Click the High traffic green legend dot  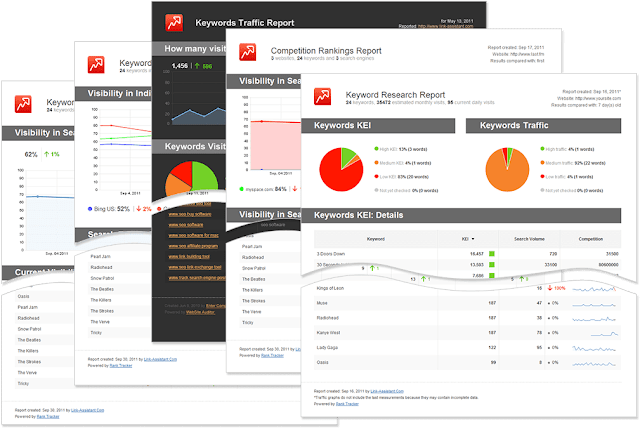point(542,149)
